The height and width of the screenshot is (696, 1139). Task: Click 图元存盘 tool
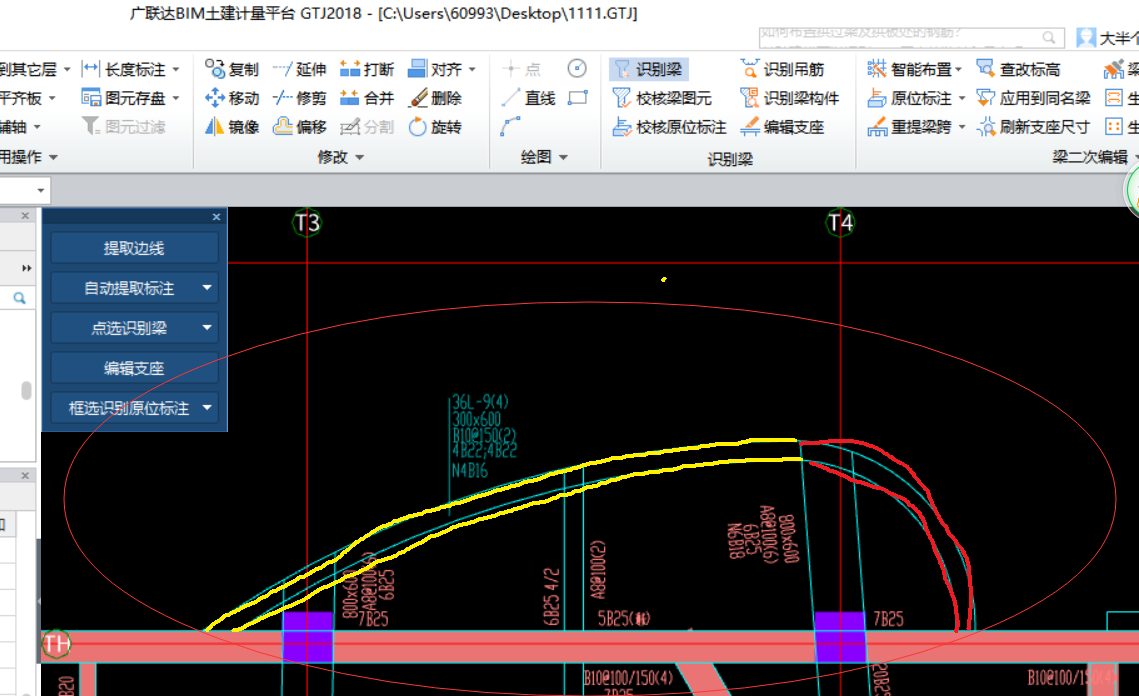[123, 98]
